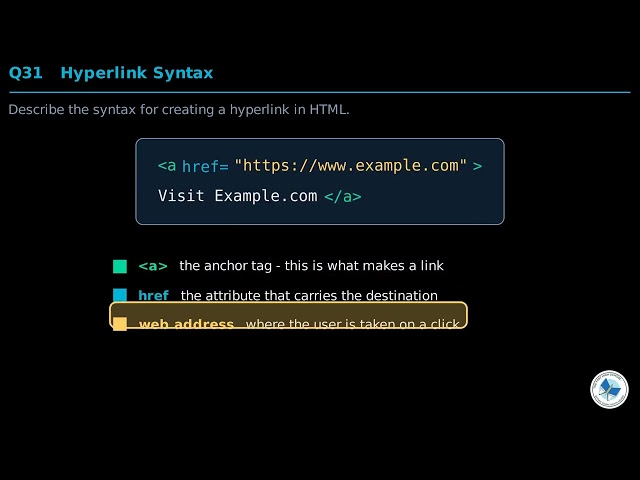Click the 'Describe the syntax for creating a hyperlink' sentence
Image resolution: width=640 pixels, height=480 pixels.
(179, 109)
